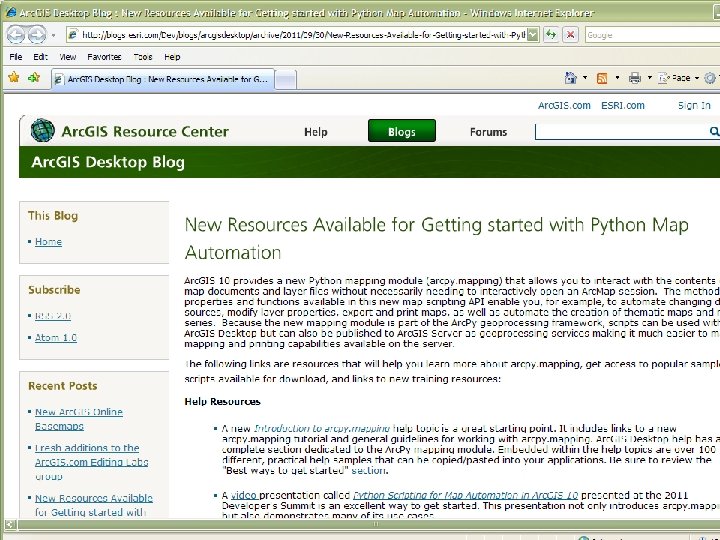Click the ArcGIS Desktop Blog banner title
Screen dimensions: 720x540
coord(108,162)
